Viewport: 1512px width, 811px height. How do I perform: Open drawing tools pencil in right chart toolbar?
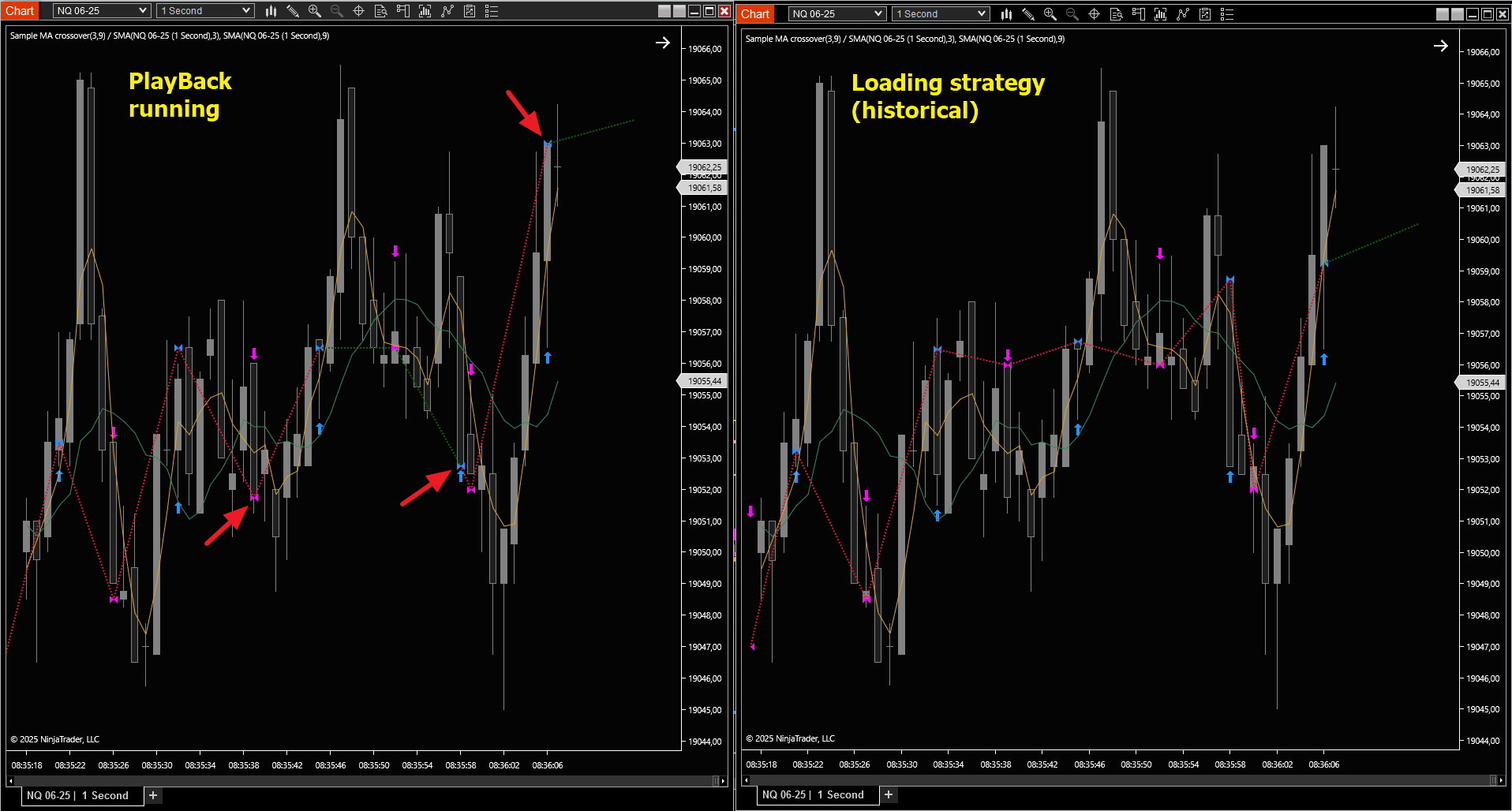[x=1028, y=14]
